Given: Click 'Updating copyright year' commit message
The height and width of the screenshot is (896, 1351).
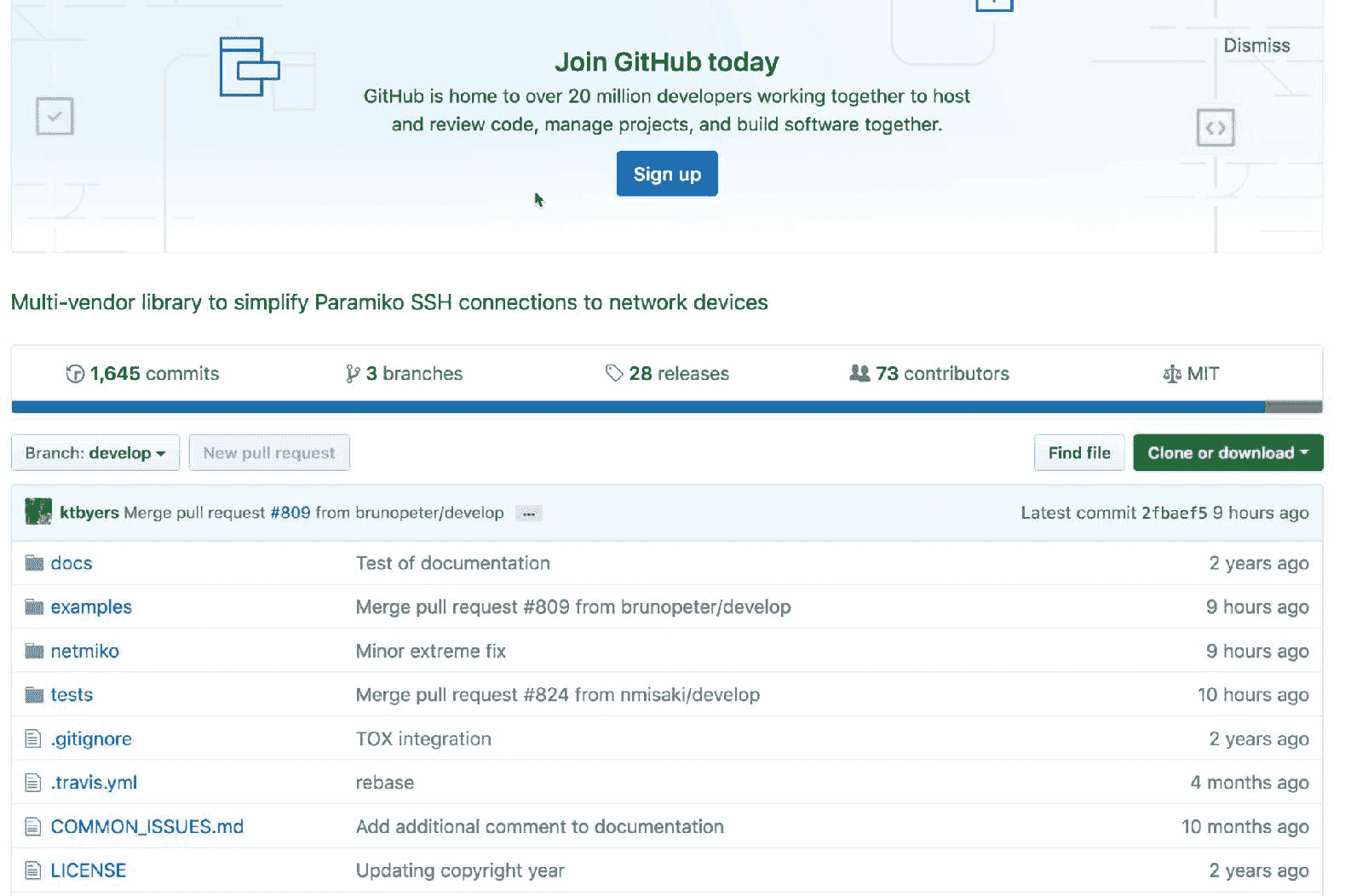Looking at the screenshot, I should pyautogui.click(x=460, y=870).
